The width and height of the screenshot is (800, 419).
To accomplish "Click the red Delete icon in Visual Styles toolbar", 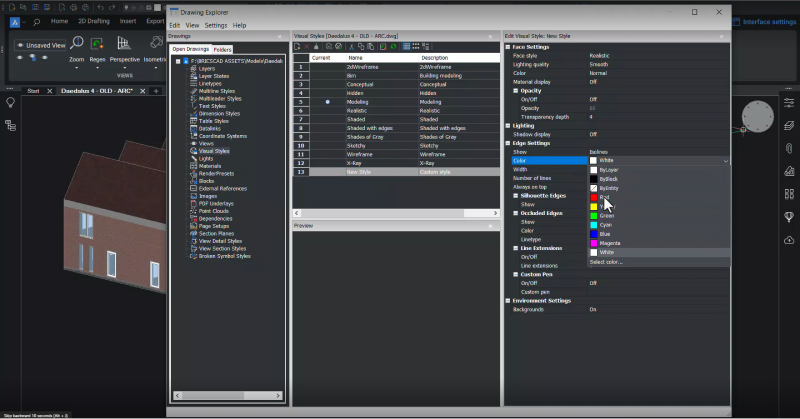I will tap(307, 46).
